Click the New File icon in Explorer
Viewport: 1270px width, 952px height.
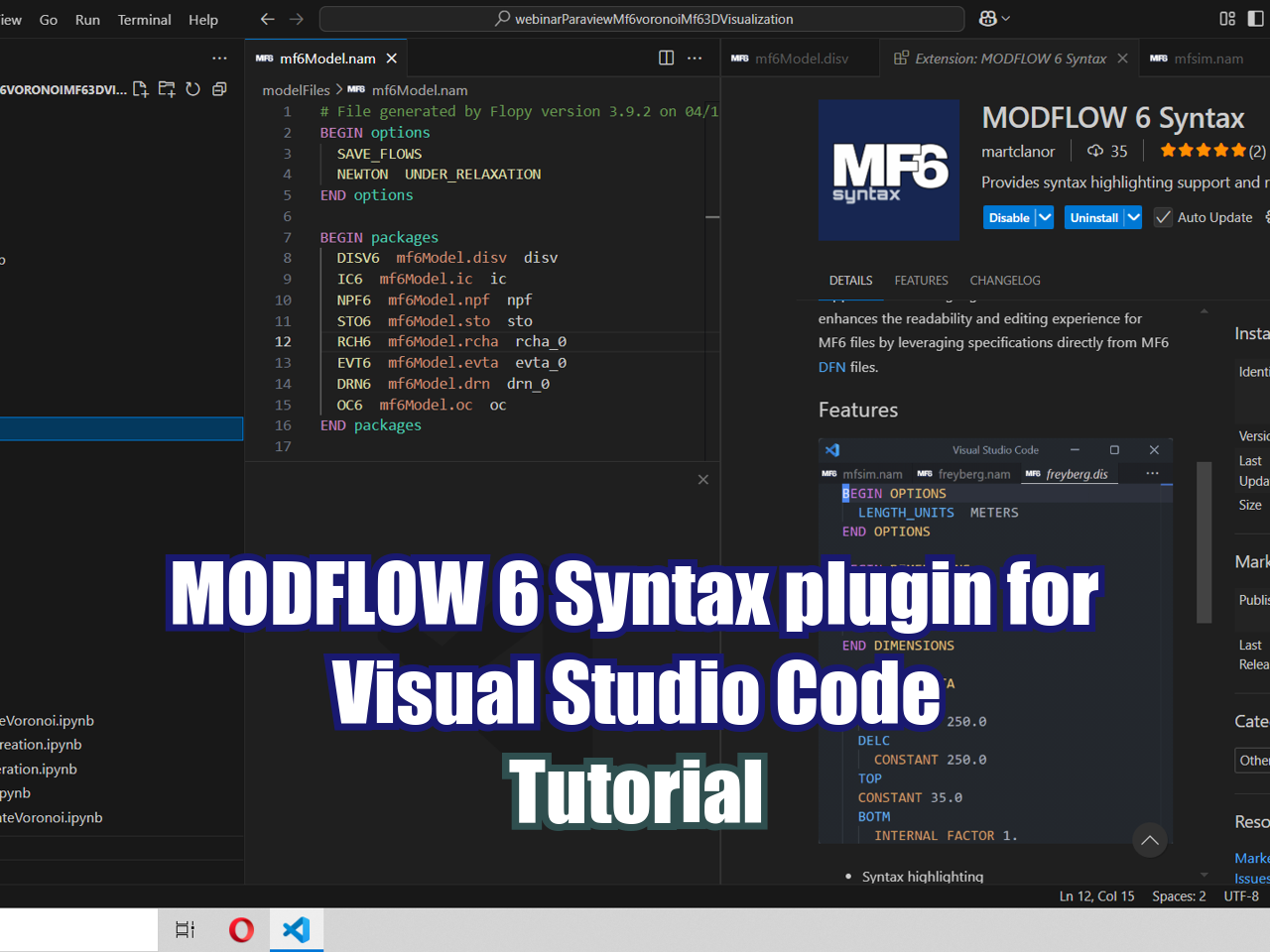[x=140, y=88]
